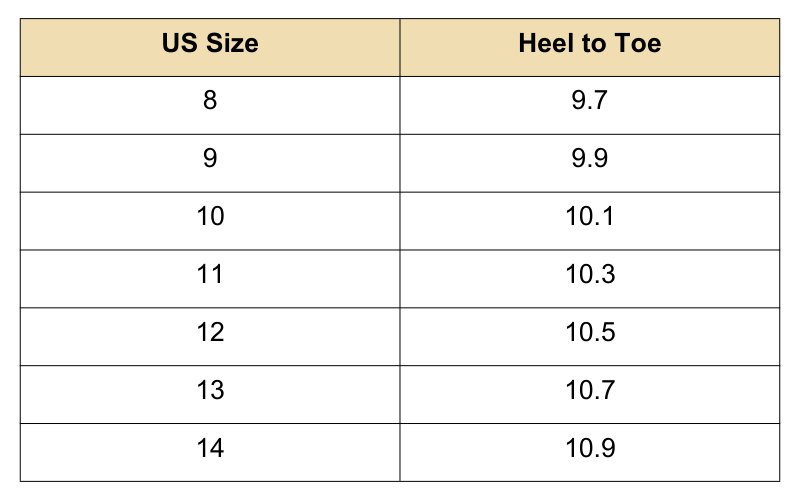Select the US Size 13 cell
800x500 pixels.
tap(210, 391)
